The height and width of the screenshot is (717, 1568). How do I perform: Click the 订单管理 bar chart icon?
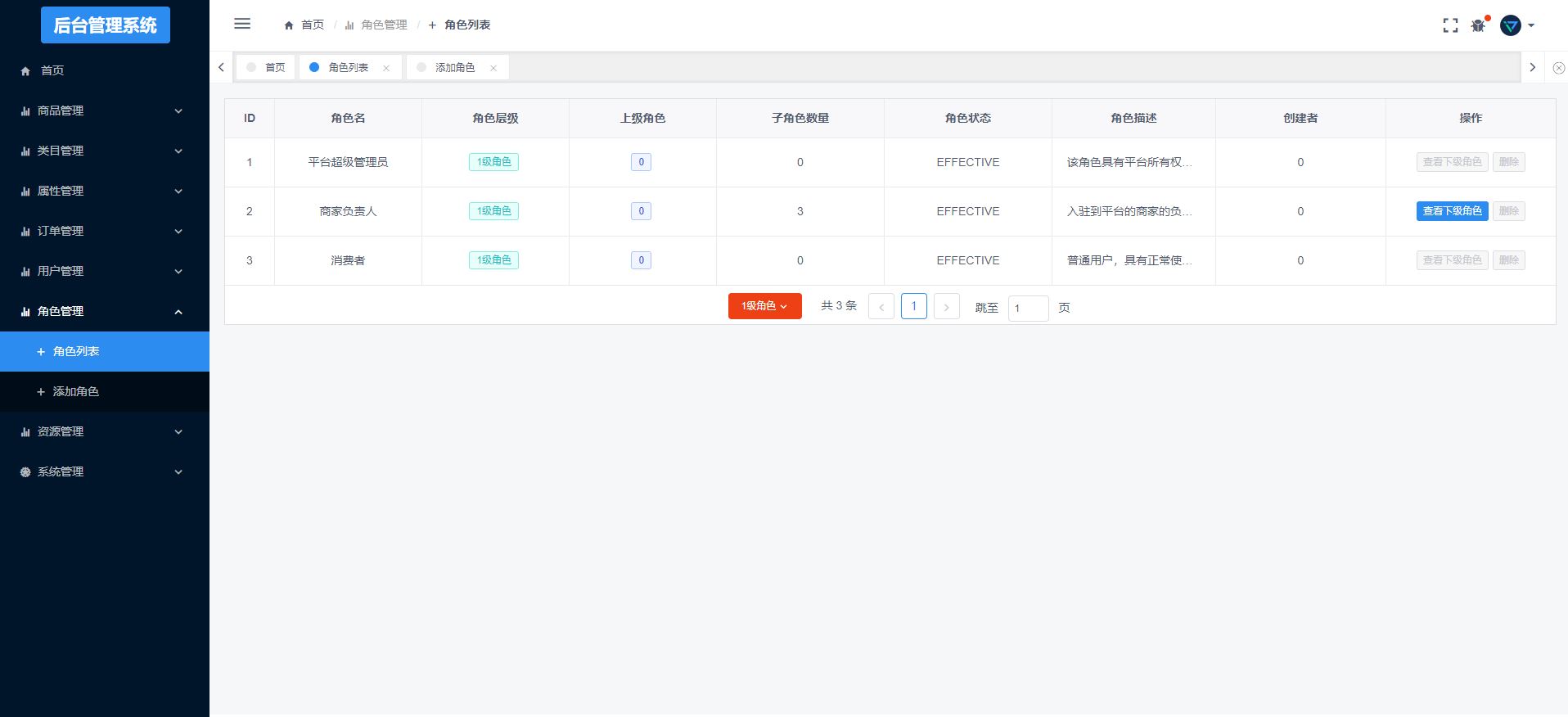(x=25, y=232)
